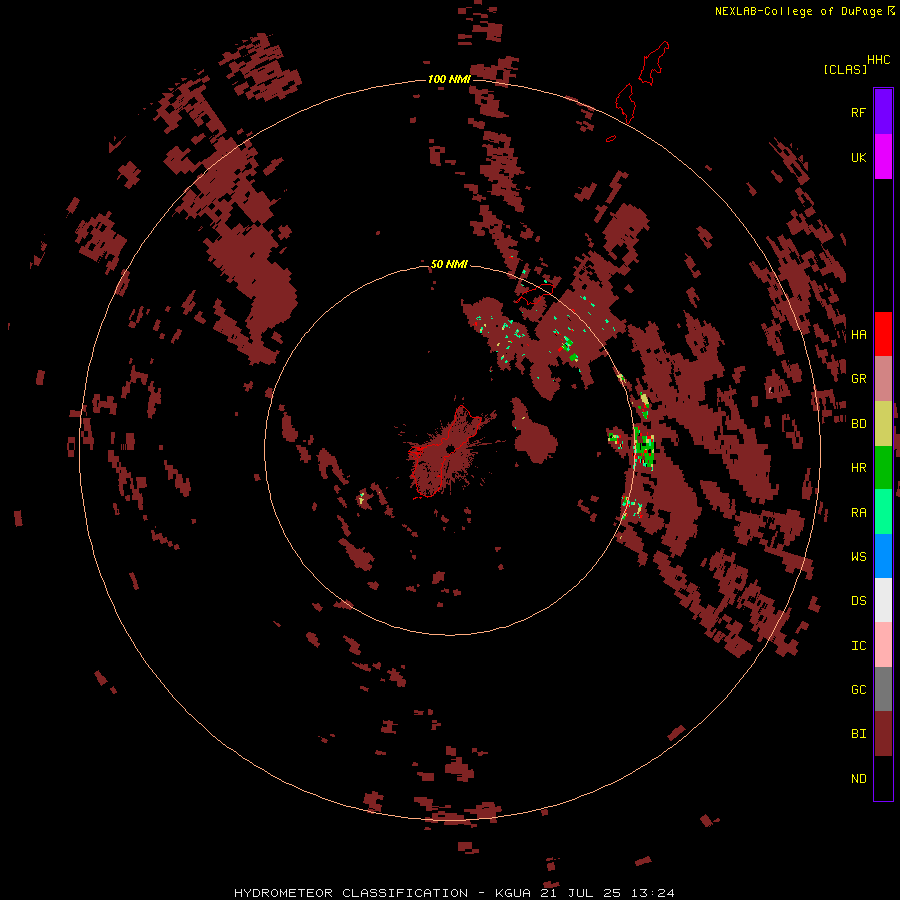This screenshot has height=900, width=900.
Task: Click the RA light green color swatch
Action: (x=883, y=512)
